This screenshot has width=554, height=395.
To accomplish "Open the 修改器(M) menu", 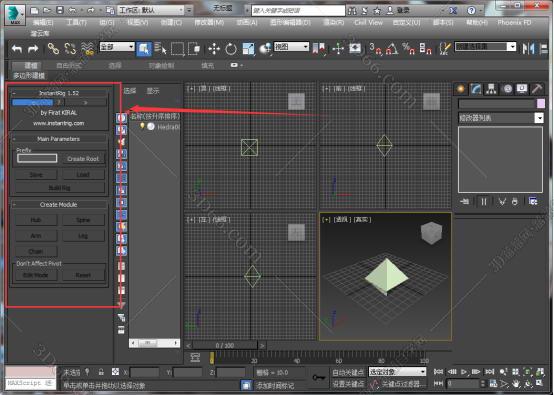I will click(x=209, y=23).
